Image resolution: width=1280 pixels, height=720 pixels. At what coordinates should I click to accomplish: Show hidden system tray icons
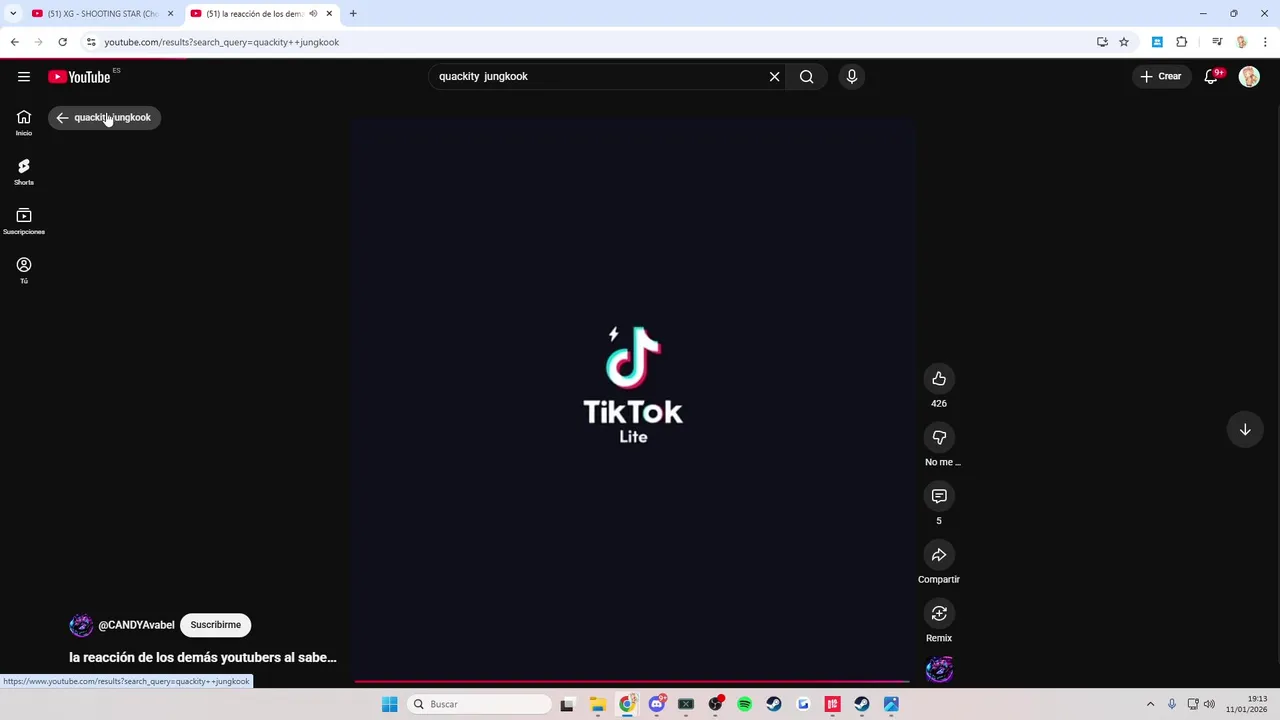(x=1150, y=704)
